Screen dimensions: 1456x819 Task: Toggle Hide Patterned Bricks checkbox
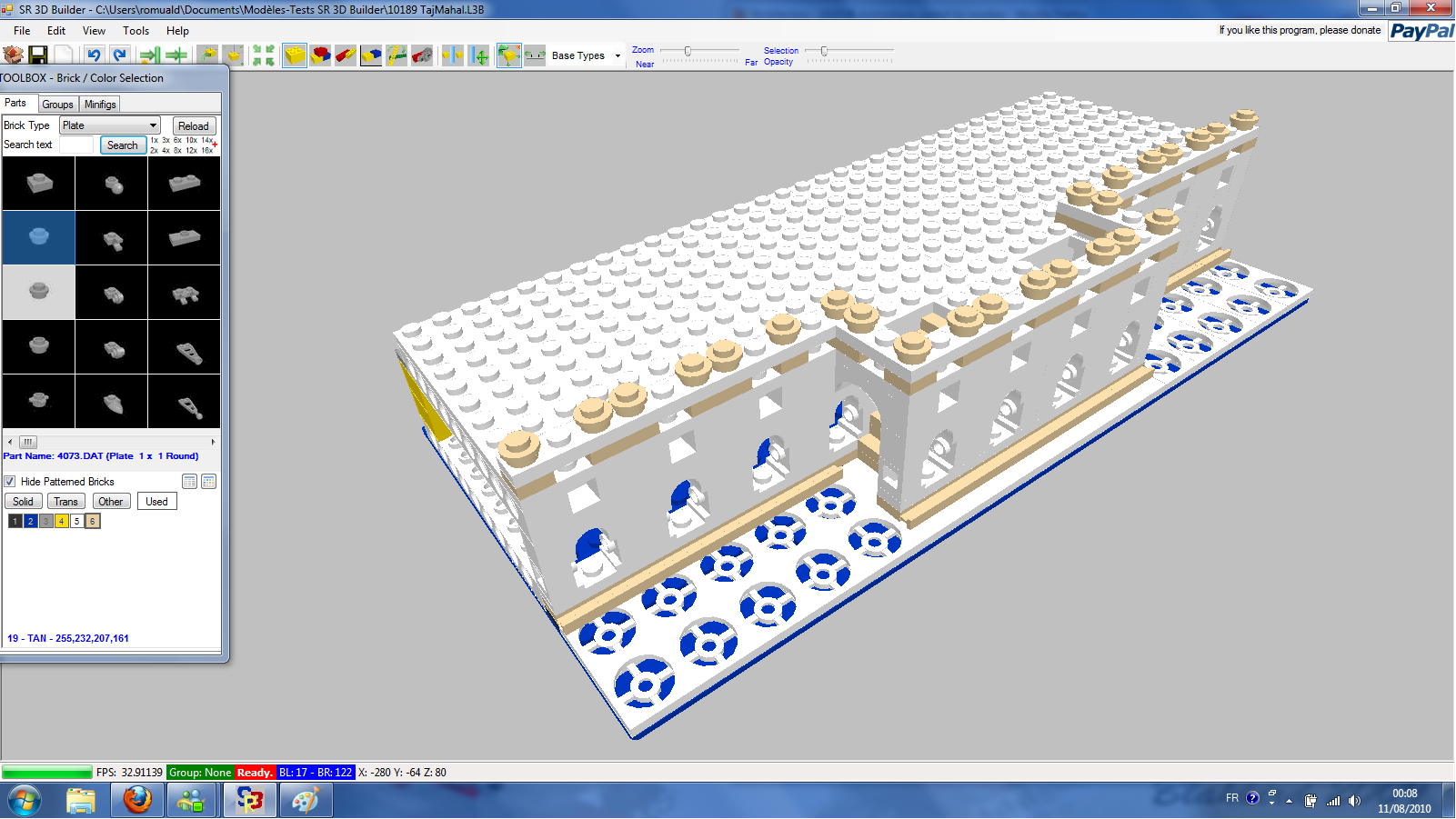(10, 482)
